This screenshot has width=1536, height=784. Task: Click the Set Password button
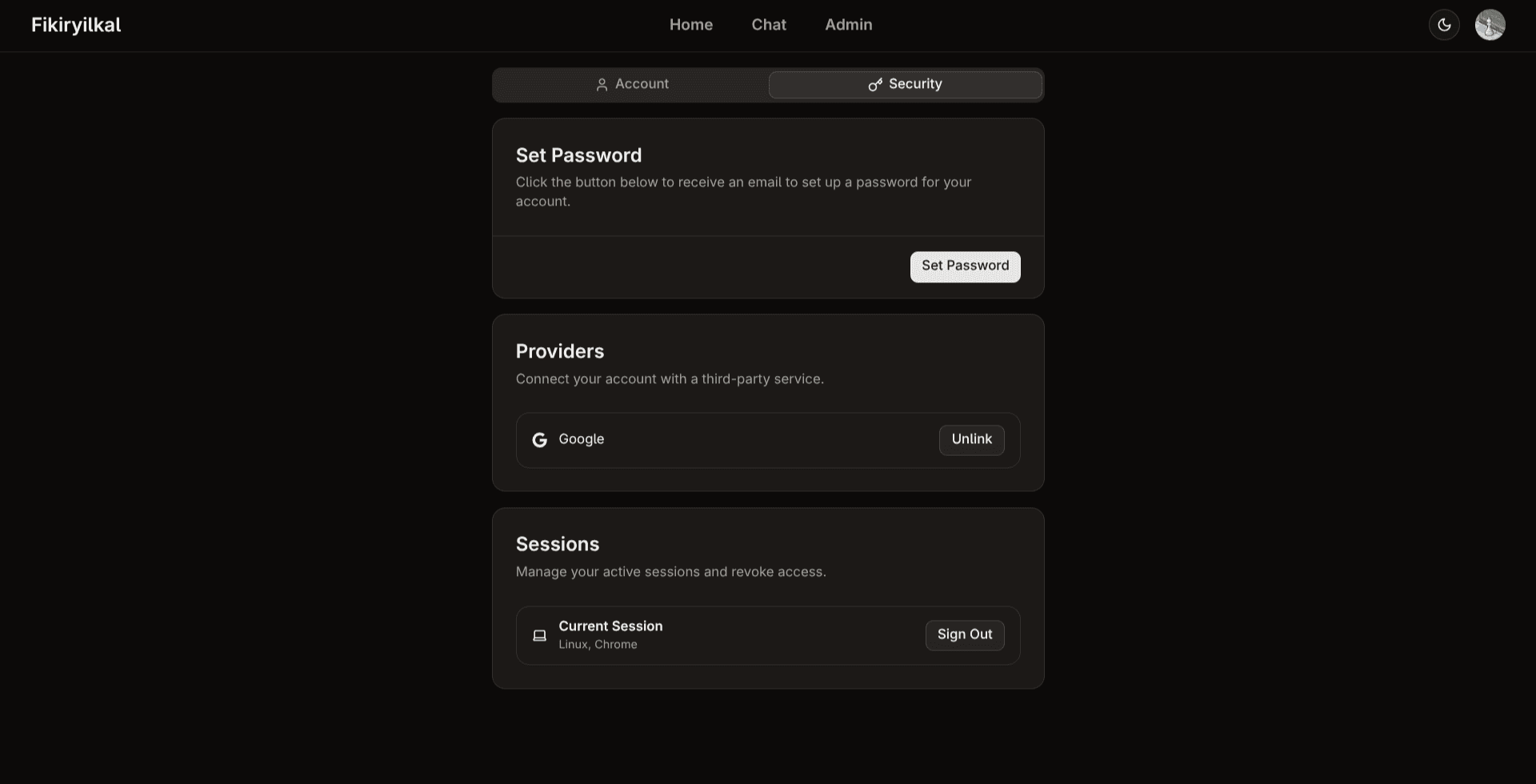coord(965,266)
